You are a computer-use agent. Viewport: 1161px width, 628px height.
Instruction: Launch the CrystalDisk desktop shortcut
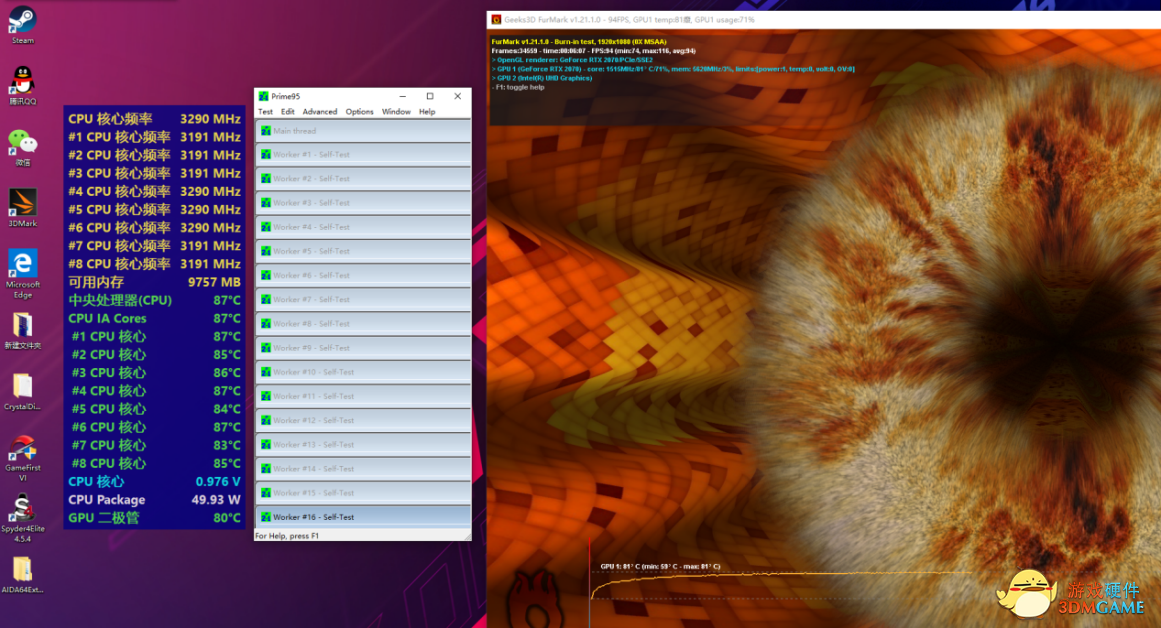[22, 391]
